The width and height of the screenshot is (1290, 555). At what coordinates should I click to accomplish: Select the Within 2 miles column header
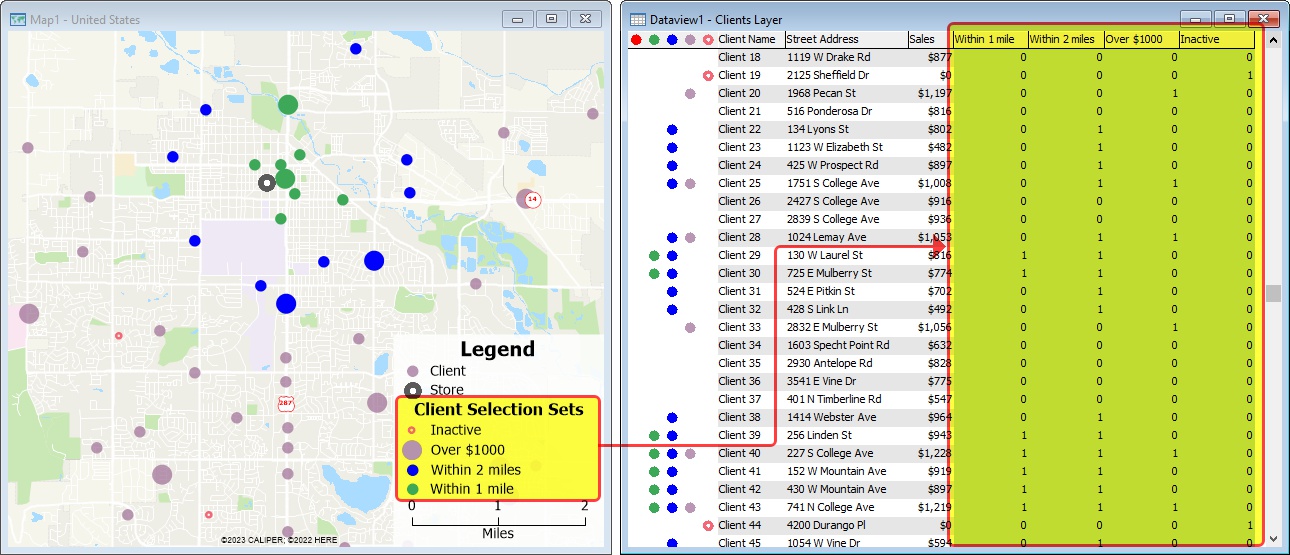click(1064, 40)
